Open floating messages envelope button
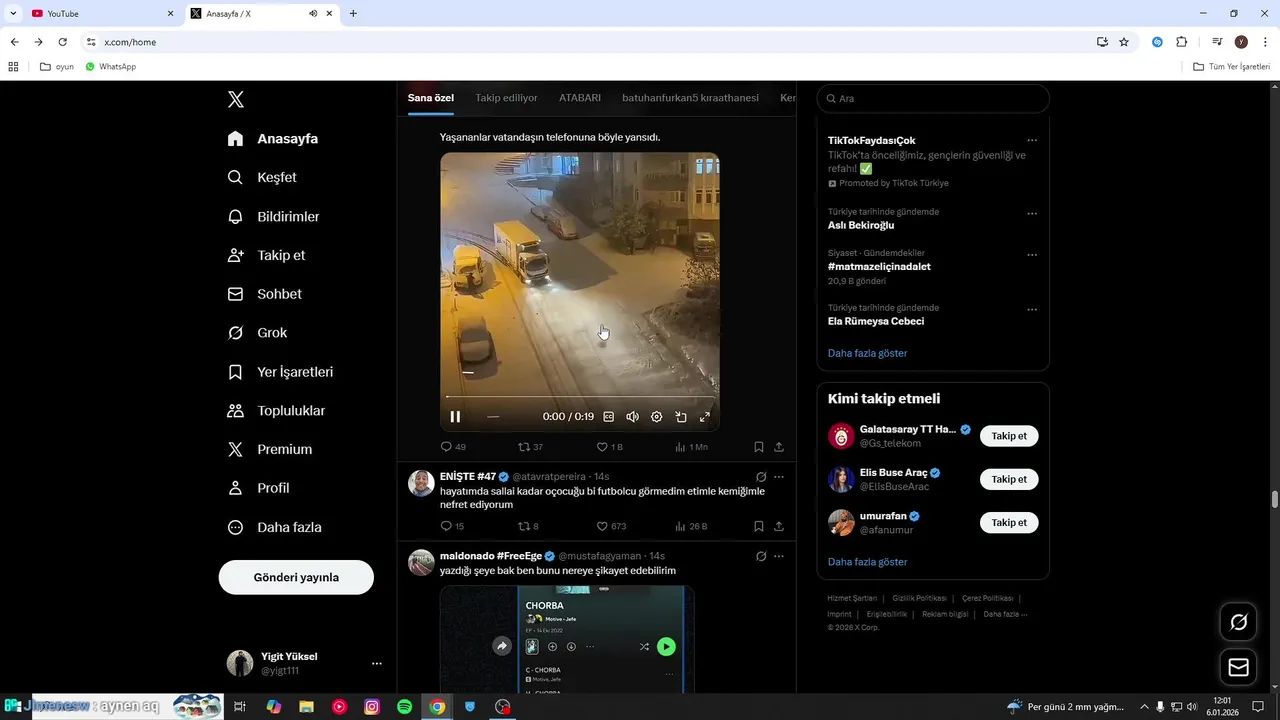 [1238, 667]
